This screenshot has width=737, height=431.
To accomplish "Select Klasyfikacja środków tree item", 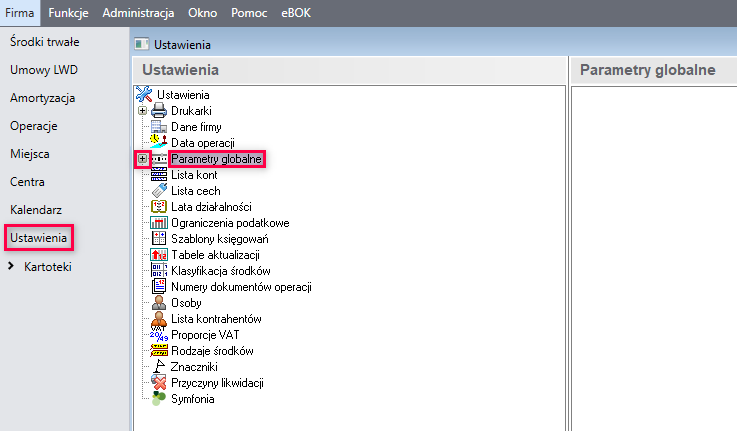I will click(220, 271).
